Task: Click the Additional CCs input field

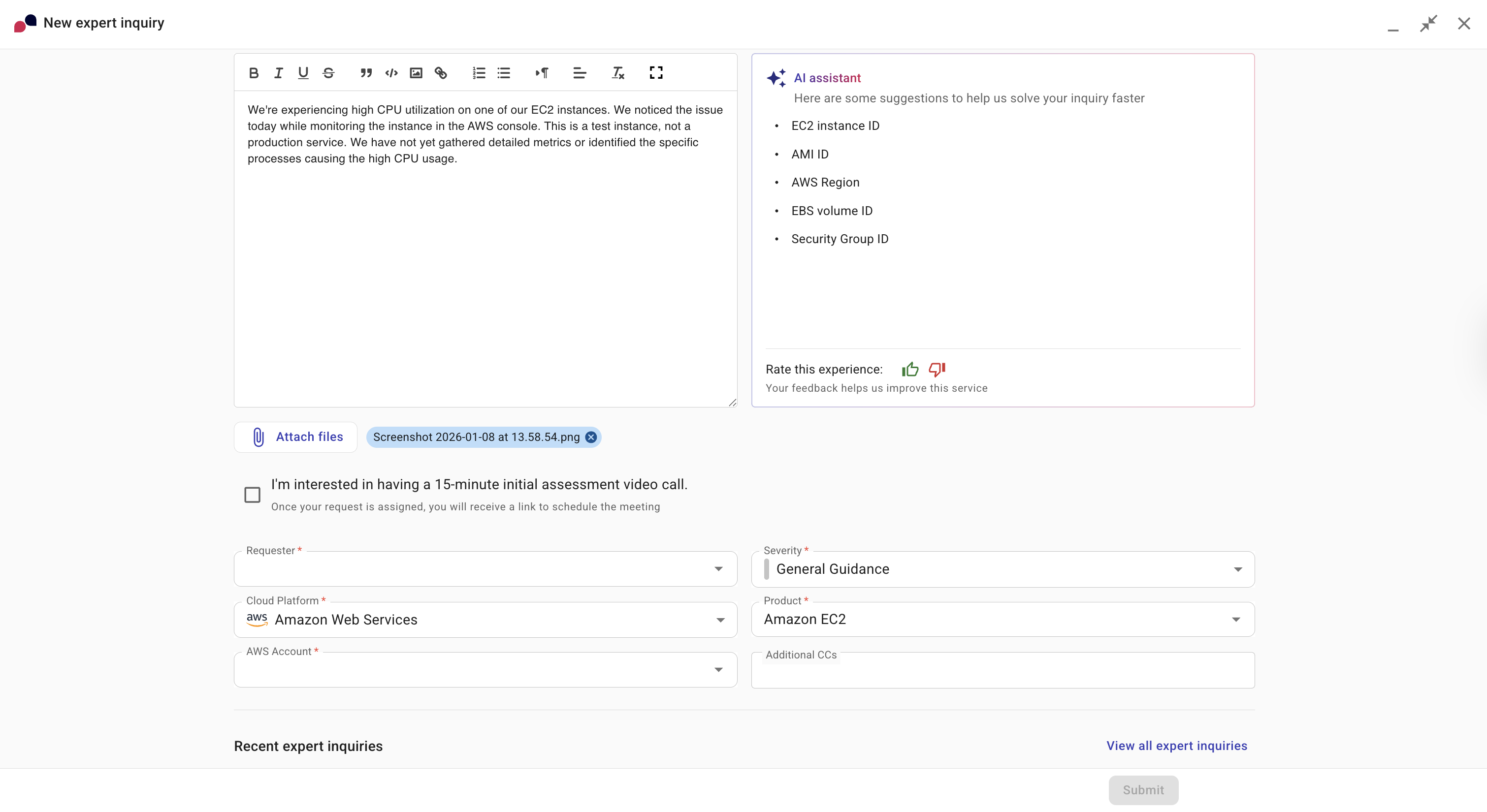Action: (x=1002, y=672)
